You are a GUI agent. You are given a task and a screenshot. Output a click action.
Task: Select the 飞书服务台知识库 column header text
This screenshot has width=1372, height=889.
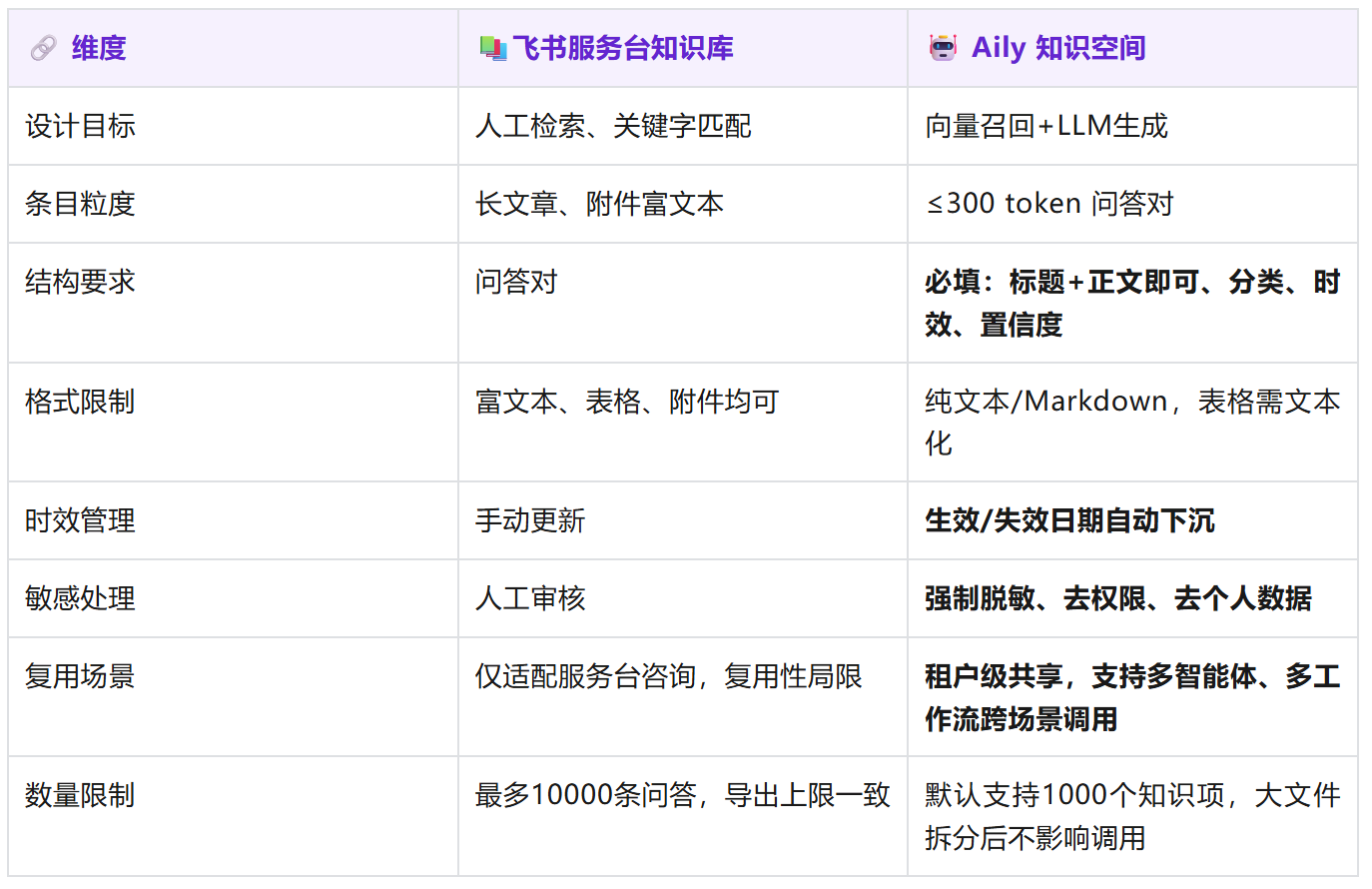tap(622, 48)
